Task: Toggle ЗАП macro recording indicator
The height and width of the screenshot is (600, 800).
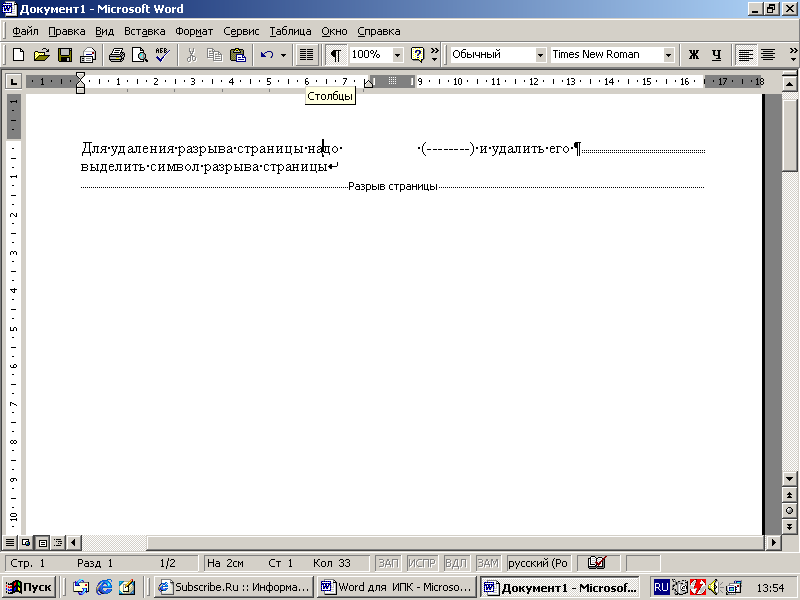Action: pyautogui.click(x=388, y=563)
